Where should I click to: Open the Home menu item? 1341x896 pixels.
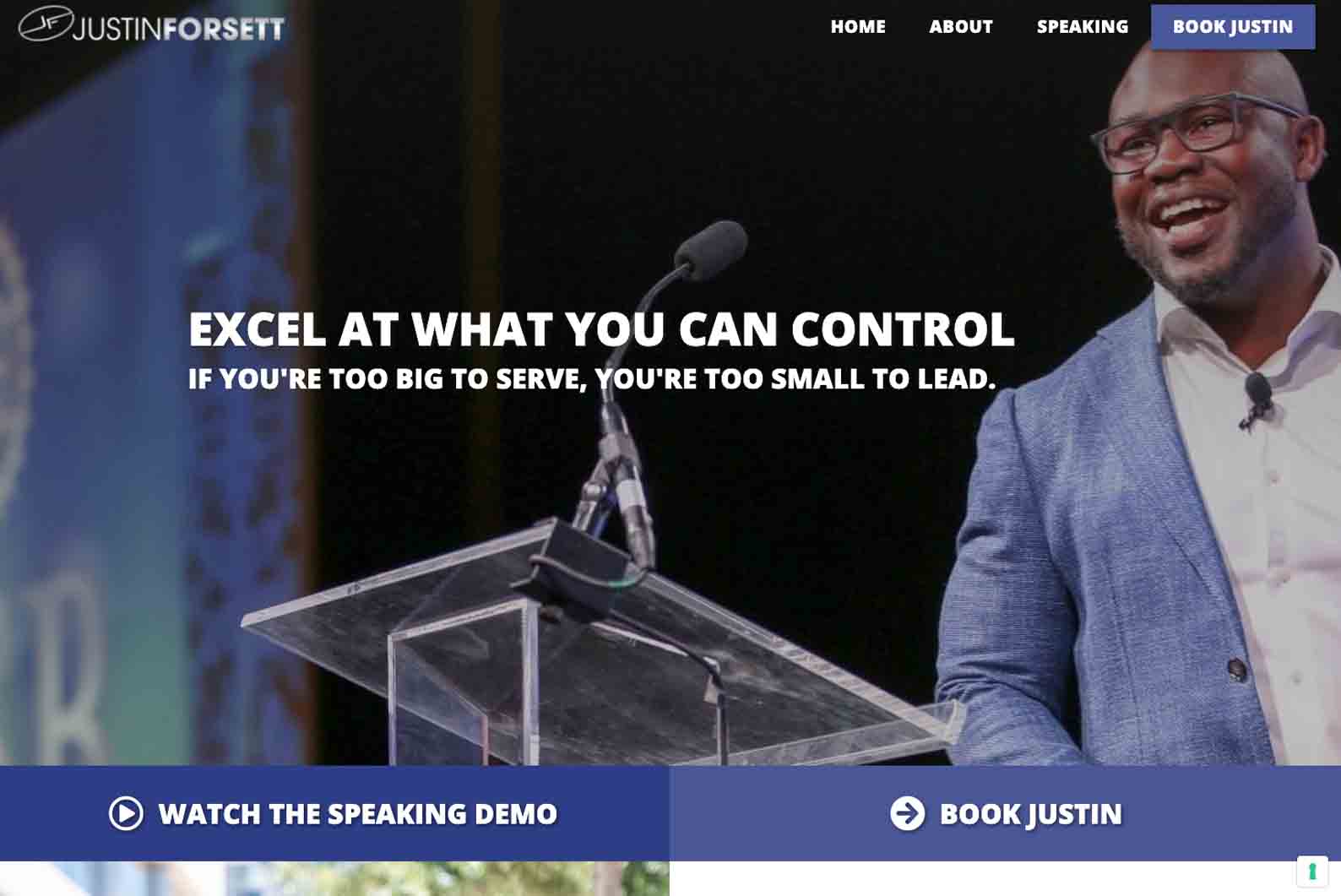(x=858, y=26)
